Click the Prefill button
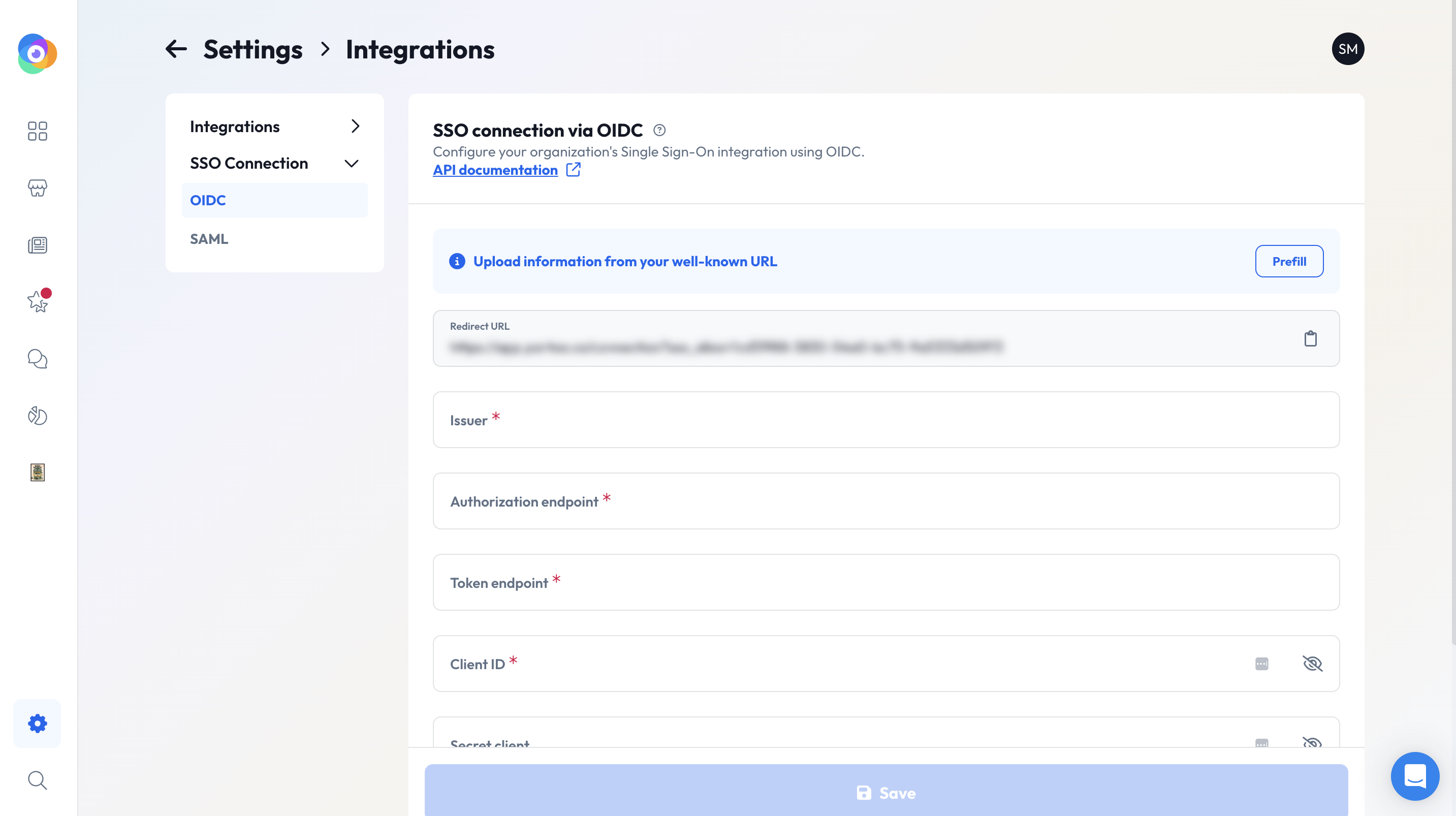Viewport: 1456px width, 816px height. coord(1289,261)
